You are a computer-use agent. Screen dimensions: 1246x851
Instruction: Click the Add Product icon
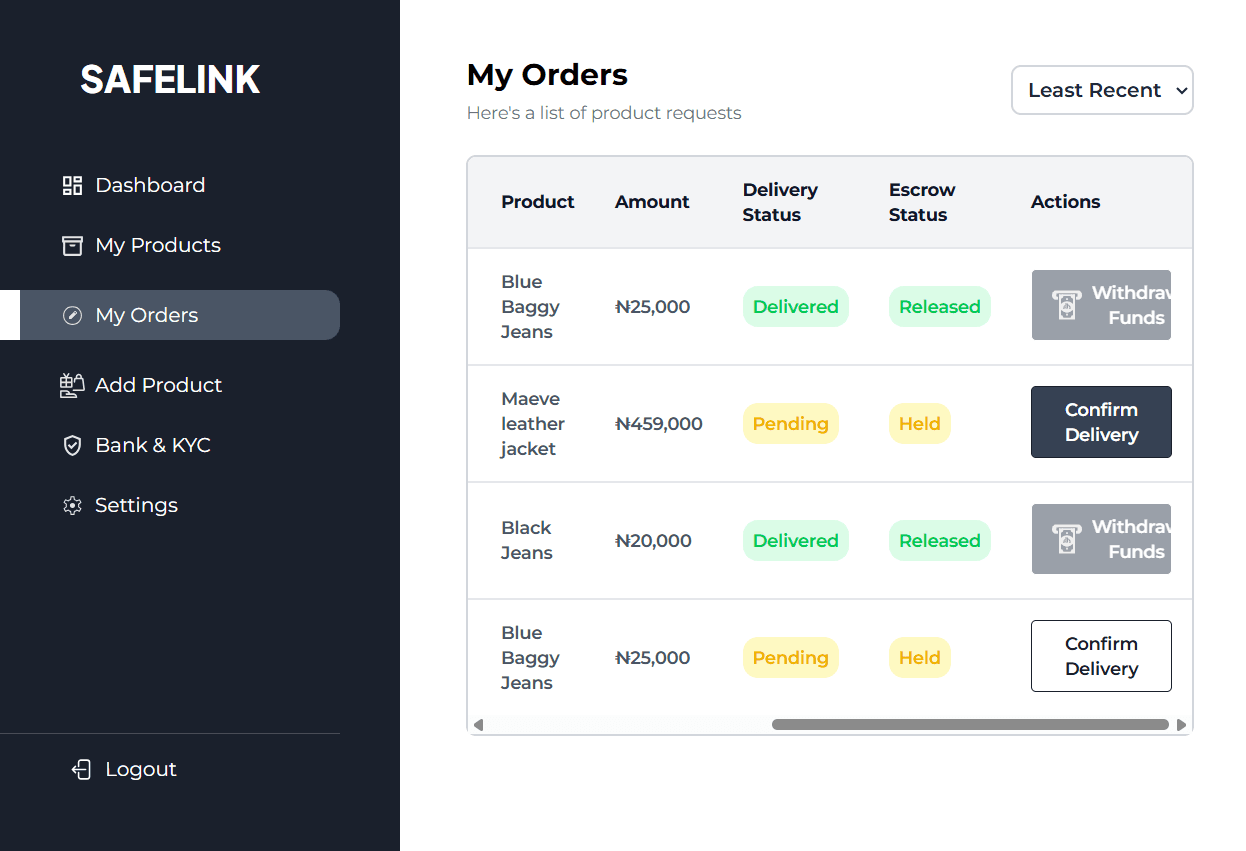[71, 385]
